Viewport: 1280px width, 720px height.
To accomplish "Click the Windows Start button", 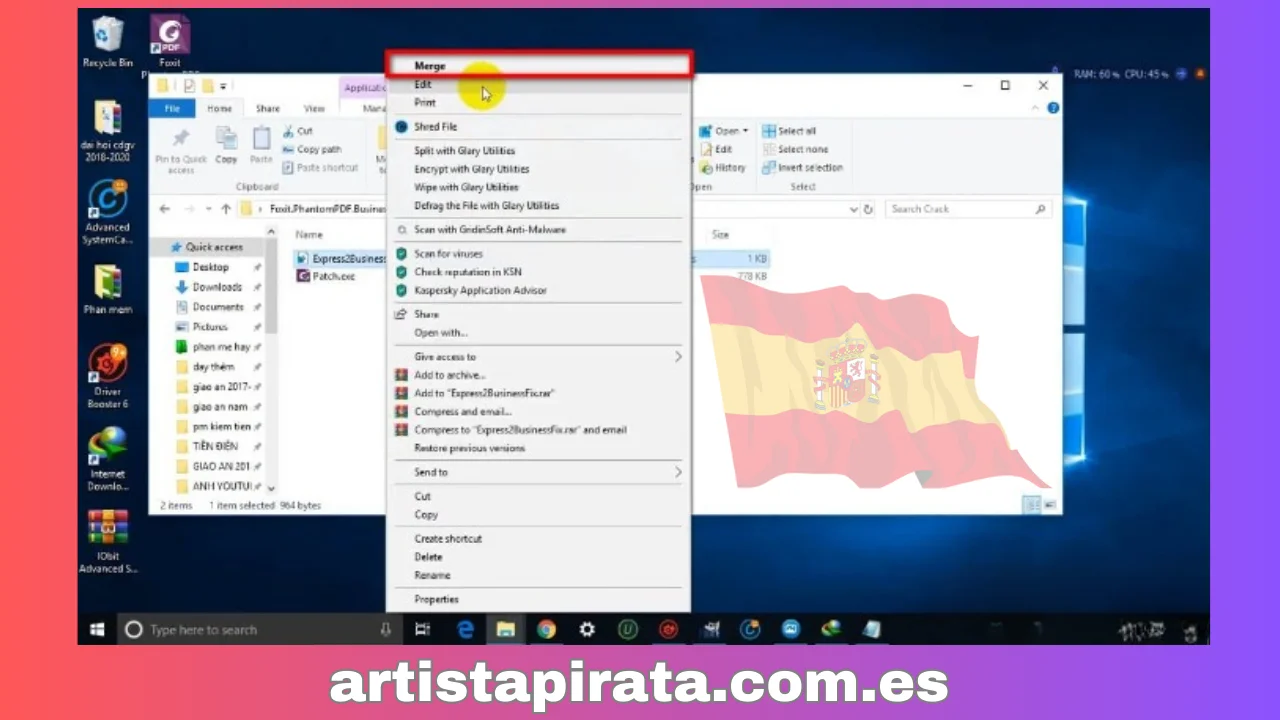I will click(97, 630).
